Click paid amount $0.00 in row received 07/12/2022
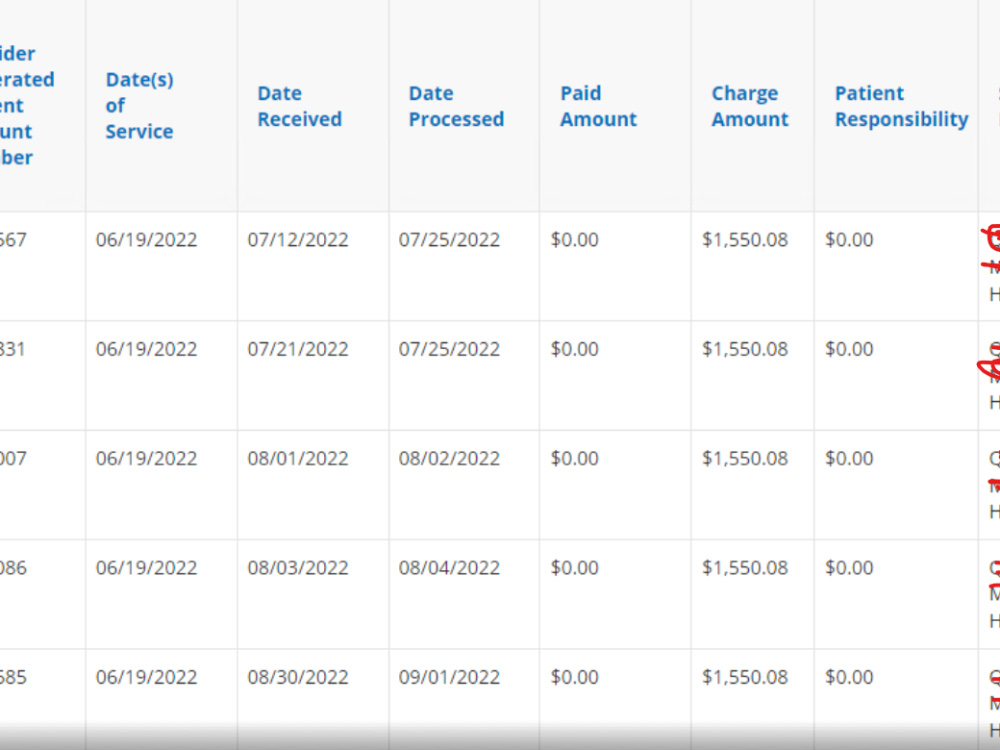The image size is (1000, 750). pos(574,240)
